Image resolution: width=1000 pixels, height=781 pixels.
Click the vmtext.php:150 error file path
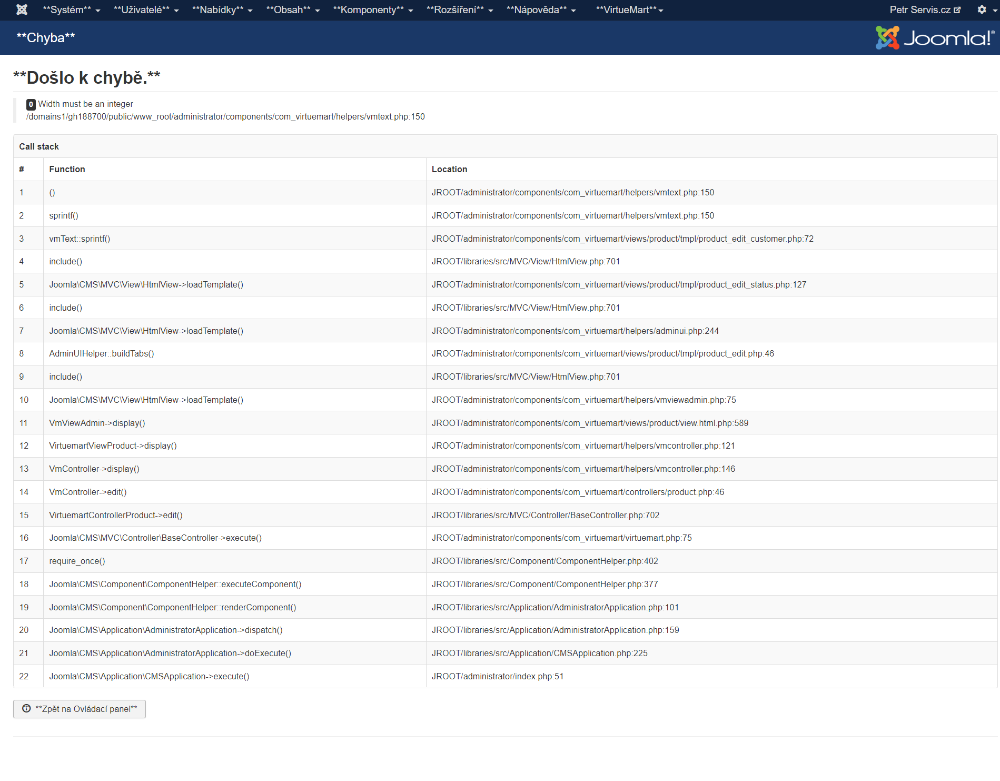tap(225, 116)
